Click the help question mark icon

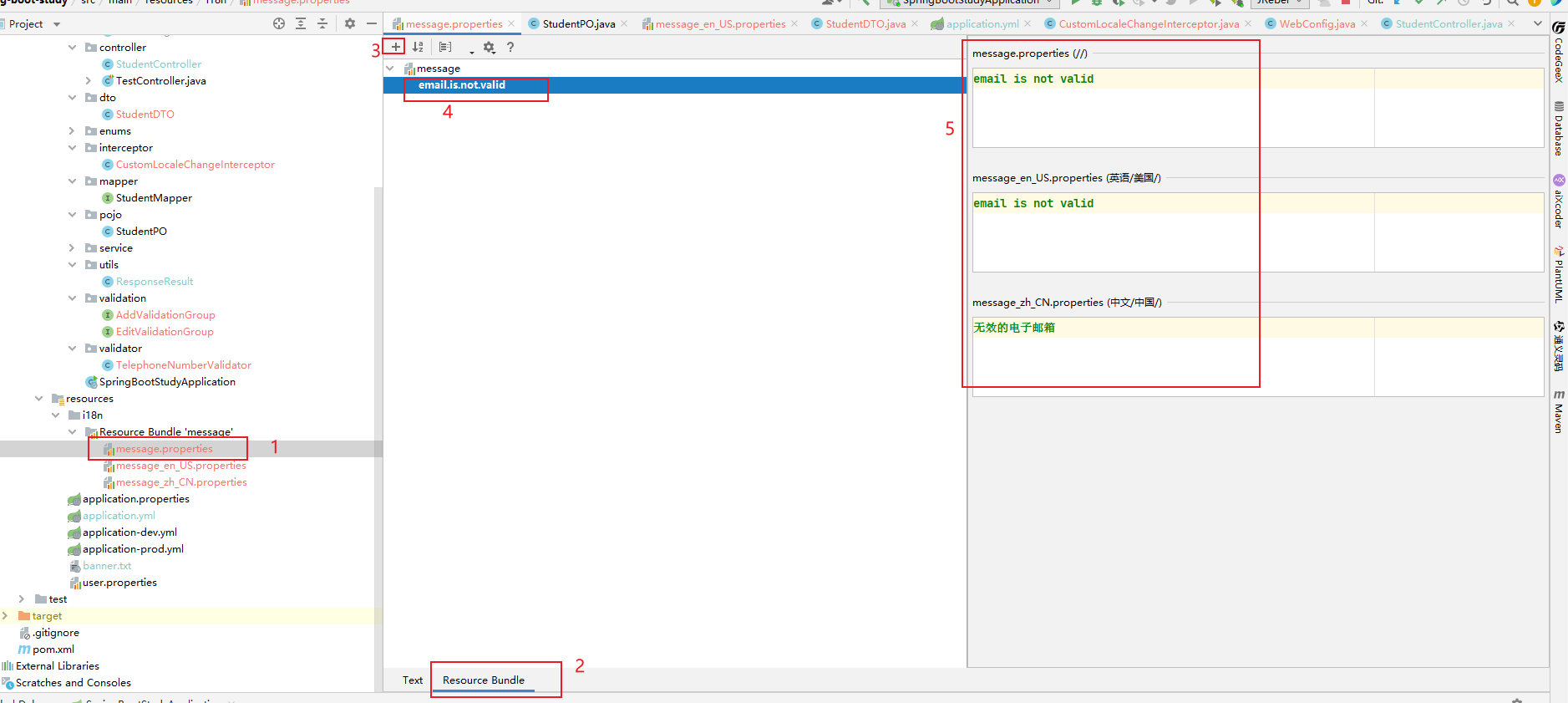click(x=510, y=47)
